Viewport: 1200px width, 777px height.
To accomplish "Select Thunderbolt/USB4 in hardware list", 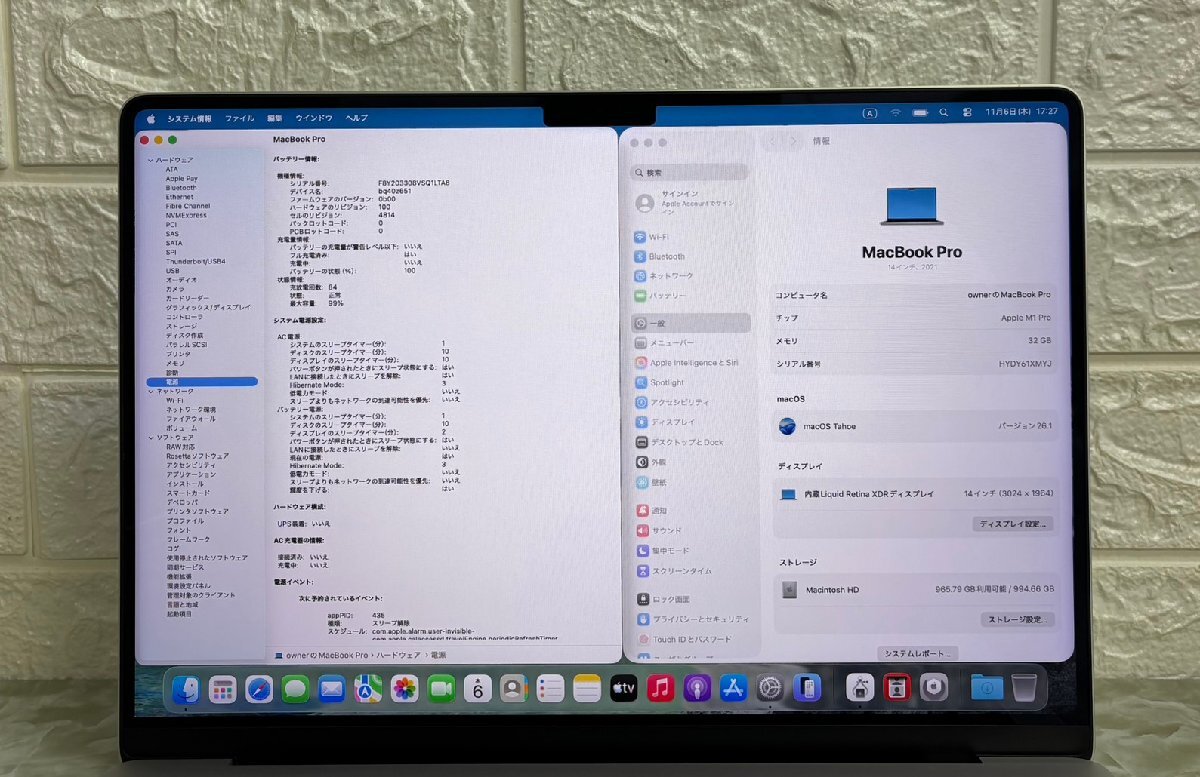I will [196, 261].
